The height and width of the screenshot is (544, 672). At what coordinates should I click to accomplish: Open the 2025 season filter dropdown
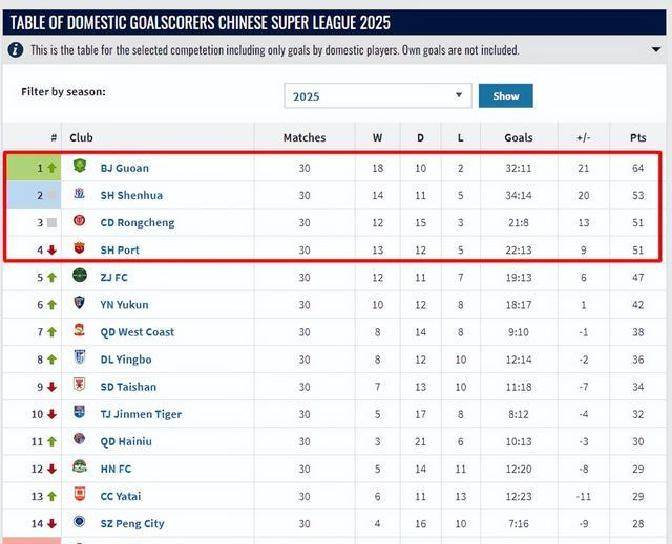click(x=378, y=96)
